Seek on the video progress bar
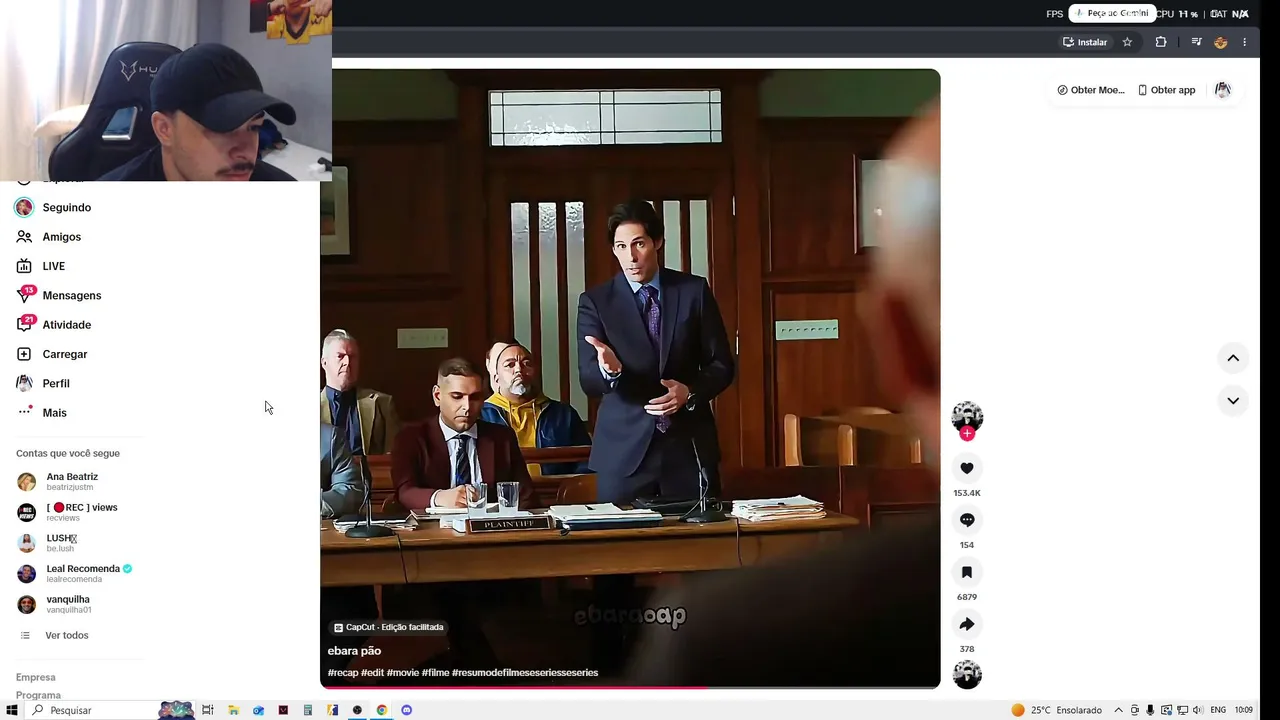The width and height of the screenshot is (1280, 720). [630, 687]
